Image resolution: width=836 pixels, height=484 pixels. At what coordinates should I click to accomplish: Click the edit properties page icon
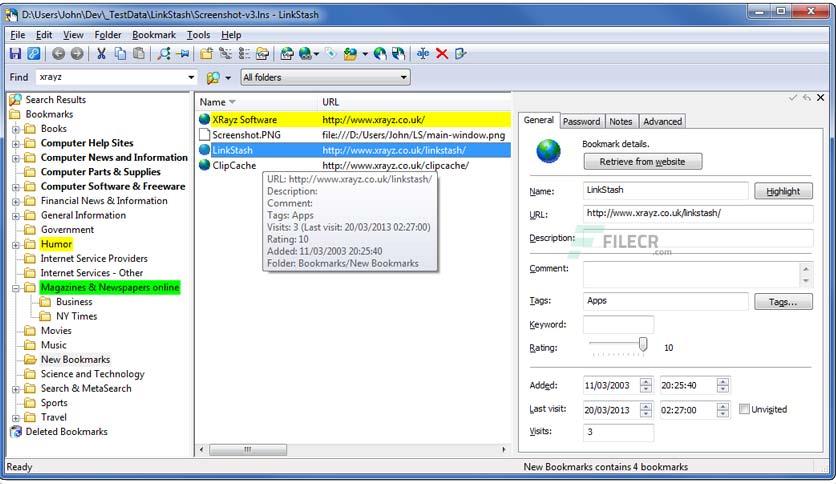click(x=461, y=53)
